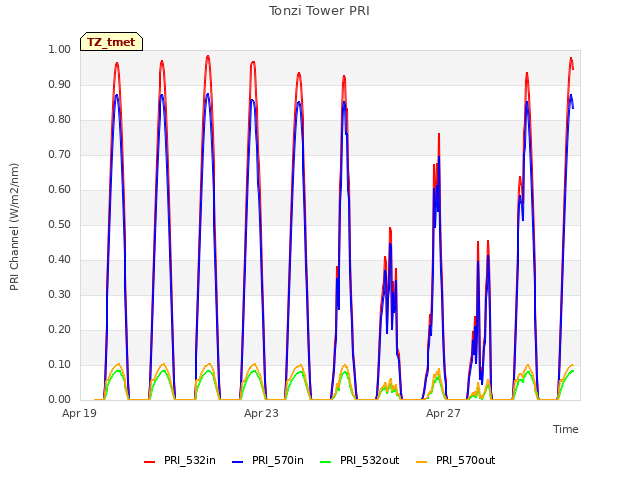Viewport: 640px width, 480px height.
Task: Click the green PRI_532out legend color marker
Action: (x=326, y=462)
